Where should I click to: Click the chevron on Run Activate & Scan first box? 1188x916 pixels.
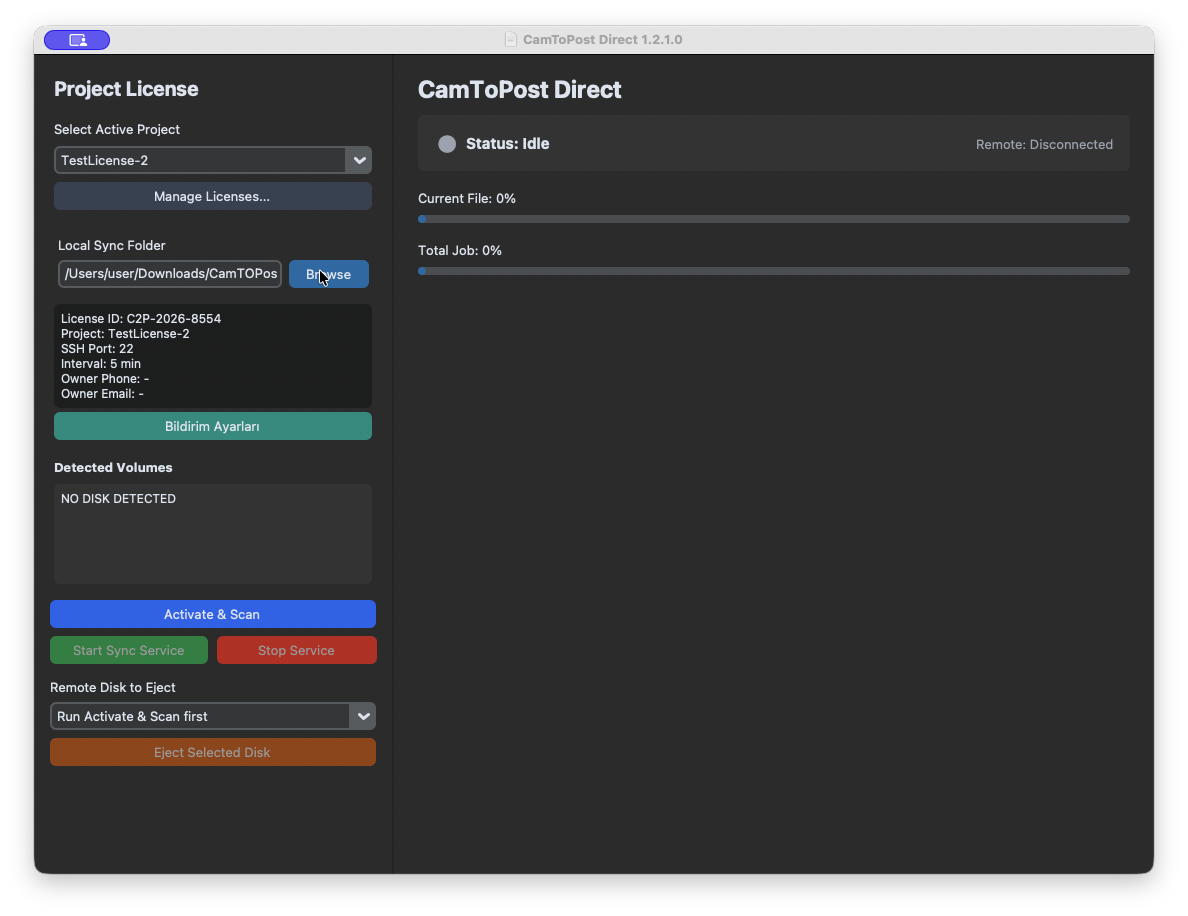tap(363, 716)
